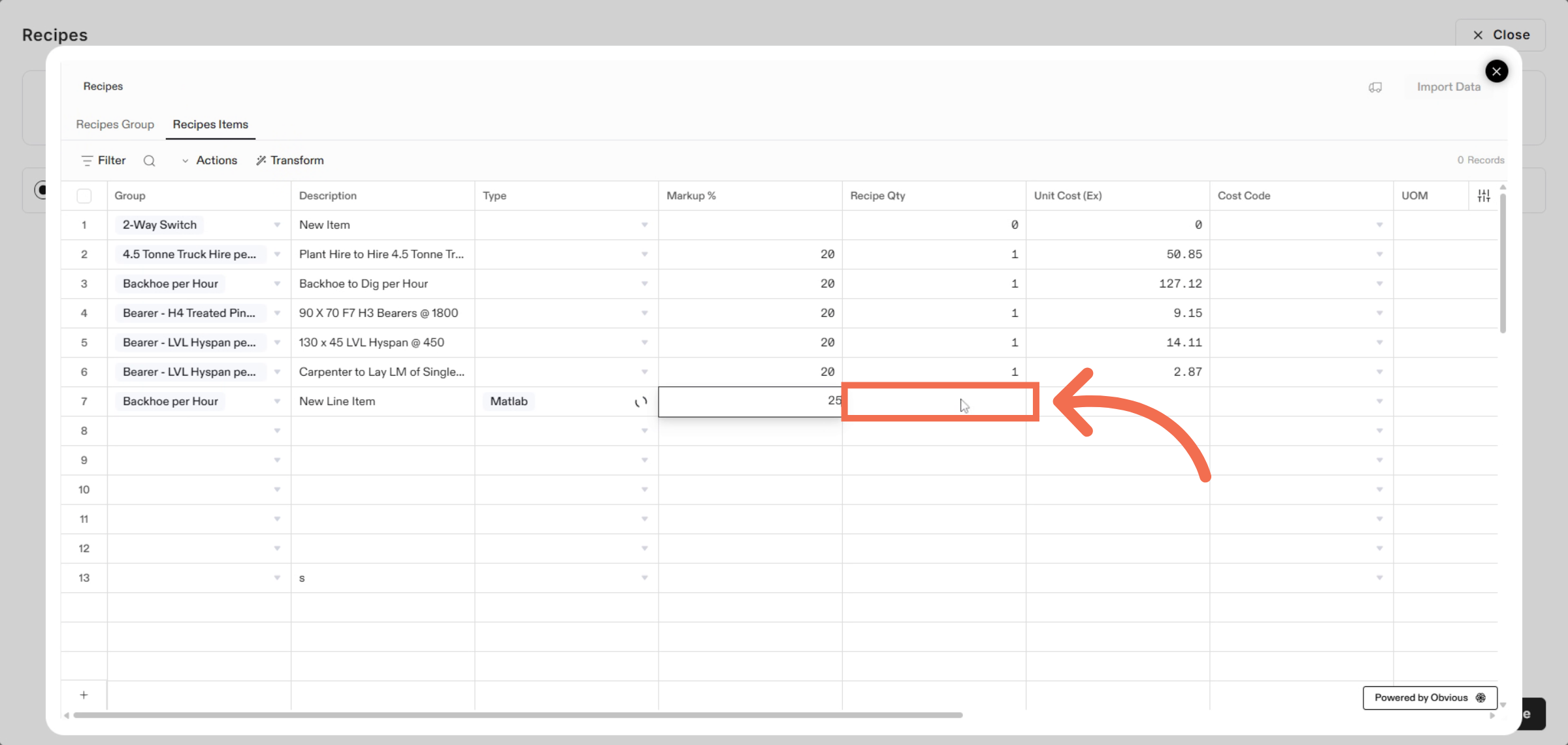Expand the Cost Code dropdown on row 4

click(1380, 312)
